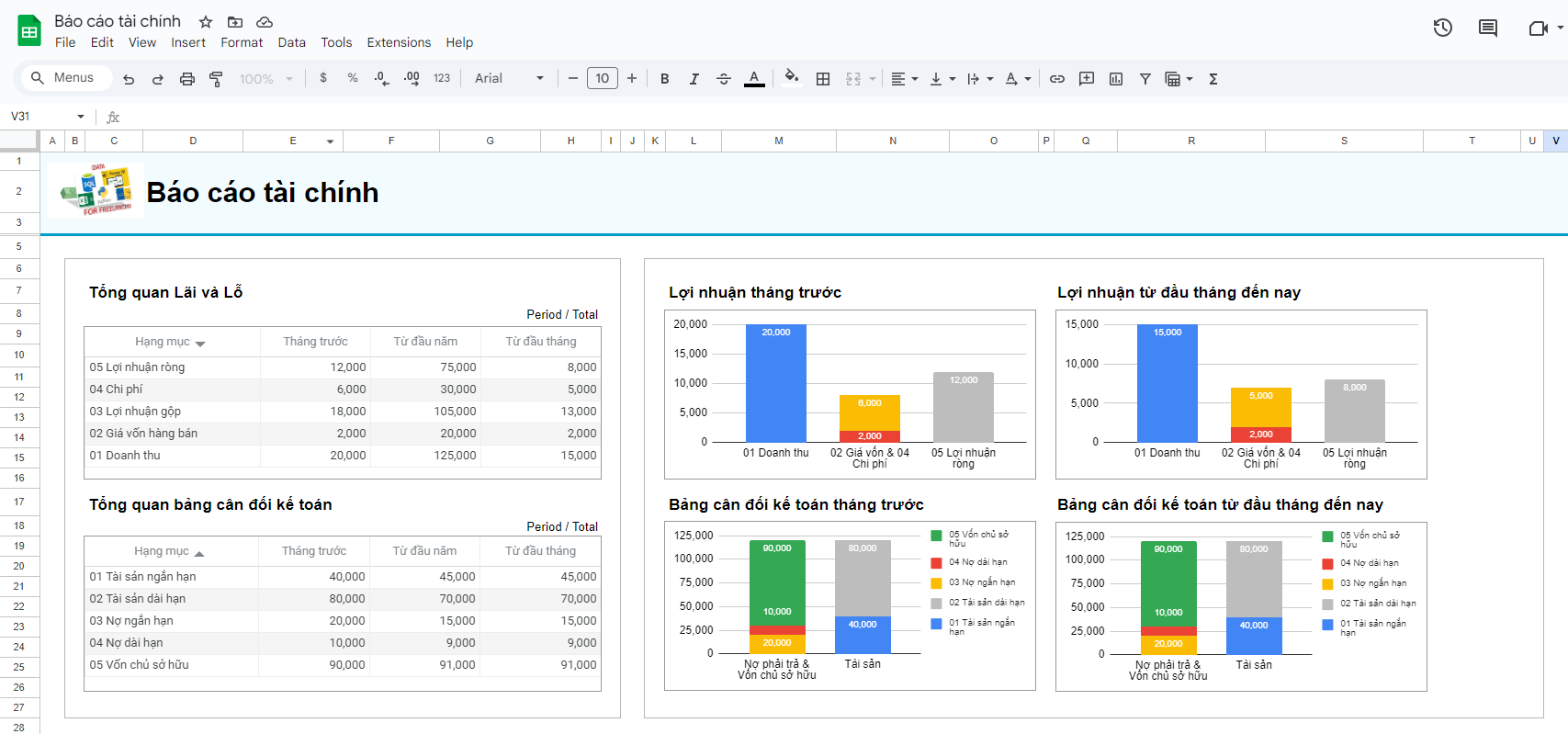Create a filter with the funnel icon
Image resolution: width=1568 pixels, height=734 pixels.
coord(1145,79)
